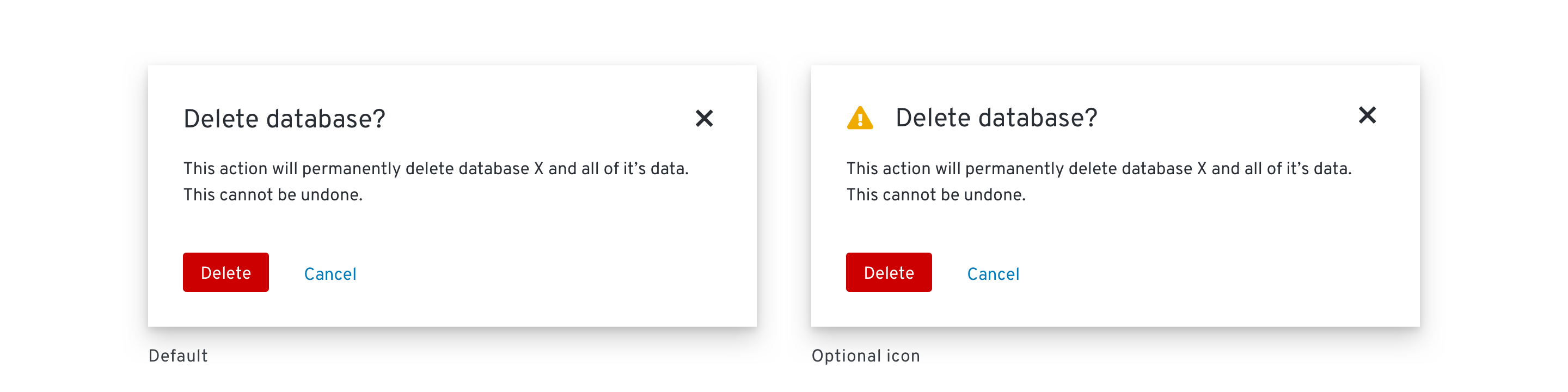Click the "Delete database?" title beside the warning triangle
The height and width of the screenshot is (392, 1568).
996,118
